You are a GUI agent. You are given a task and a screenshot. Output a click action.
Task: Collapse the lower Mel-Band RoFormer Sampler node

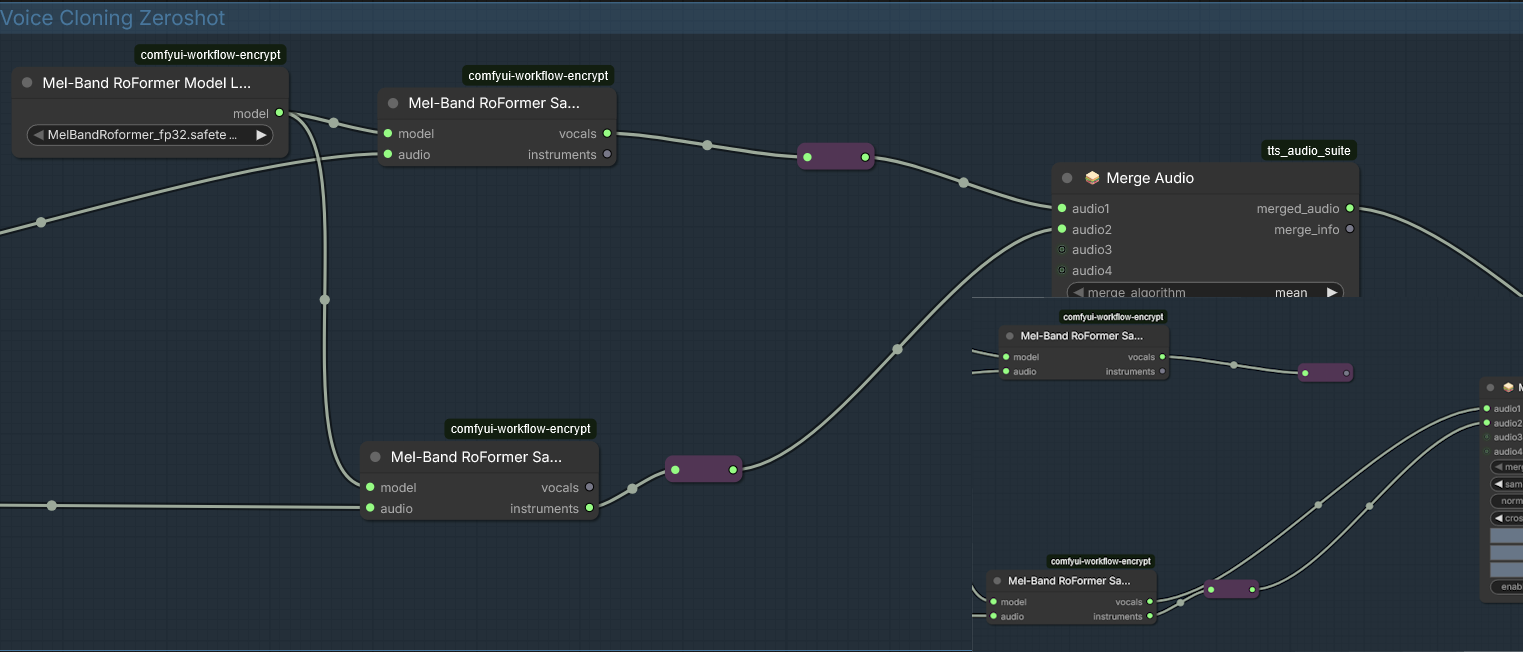[376, 457]
